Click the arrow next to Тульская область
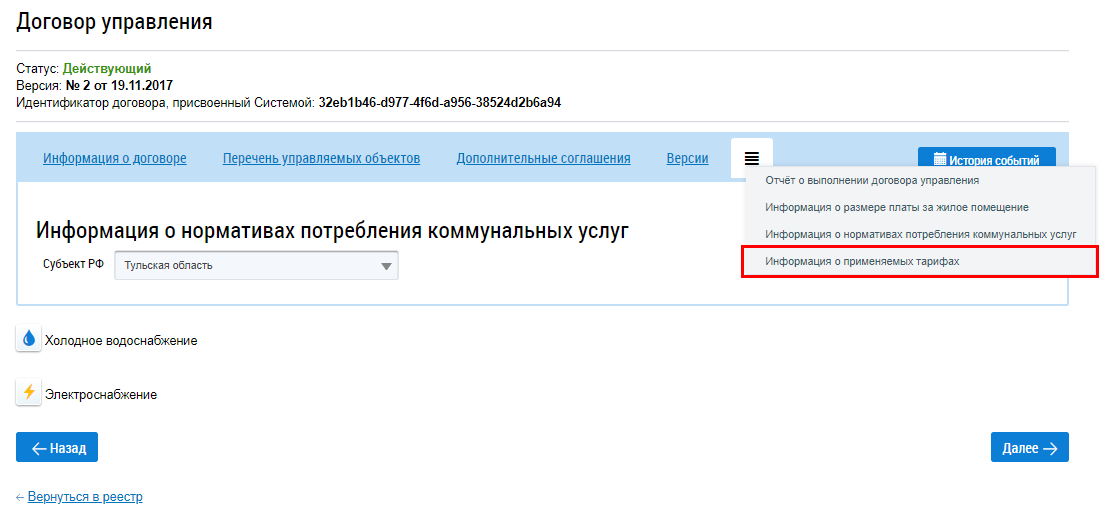The width and height of the screenshot is (1099, 523). [386, 266]
